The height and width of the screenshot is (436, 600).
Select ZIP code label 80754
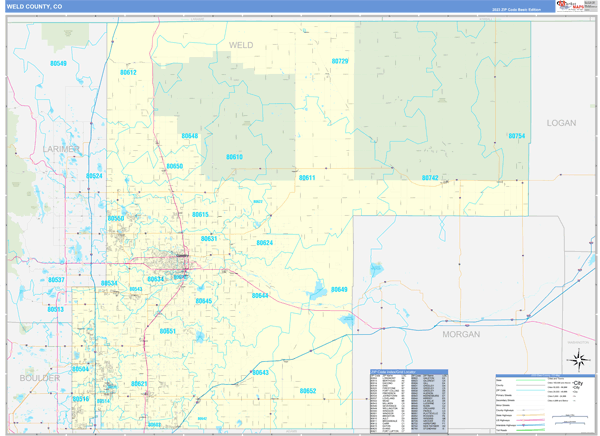pos(517,136)
